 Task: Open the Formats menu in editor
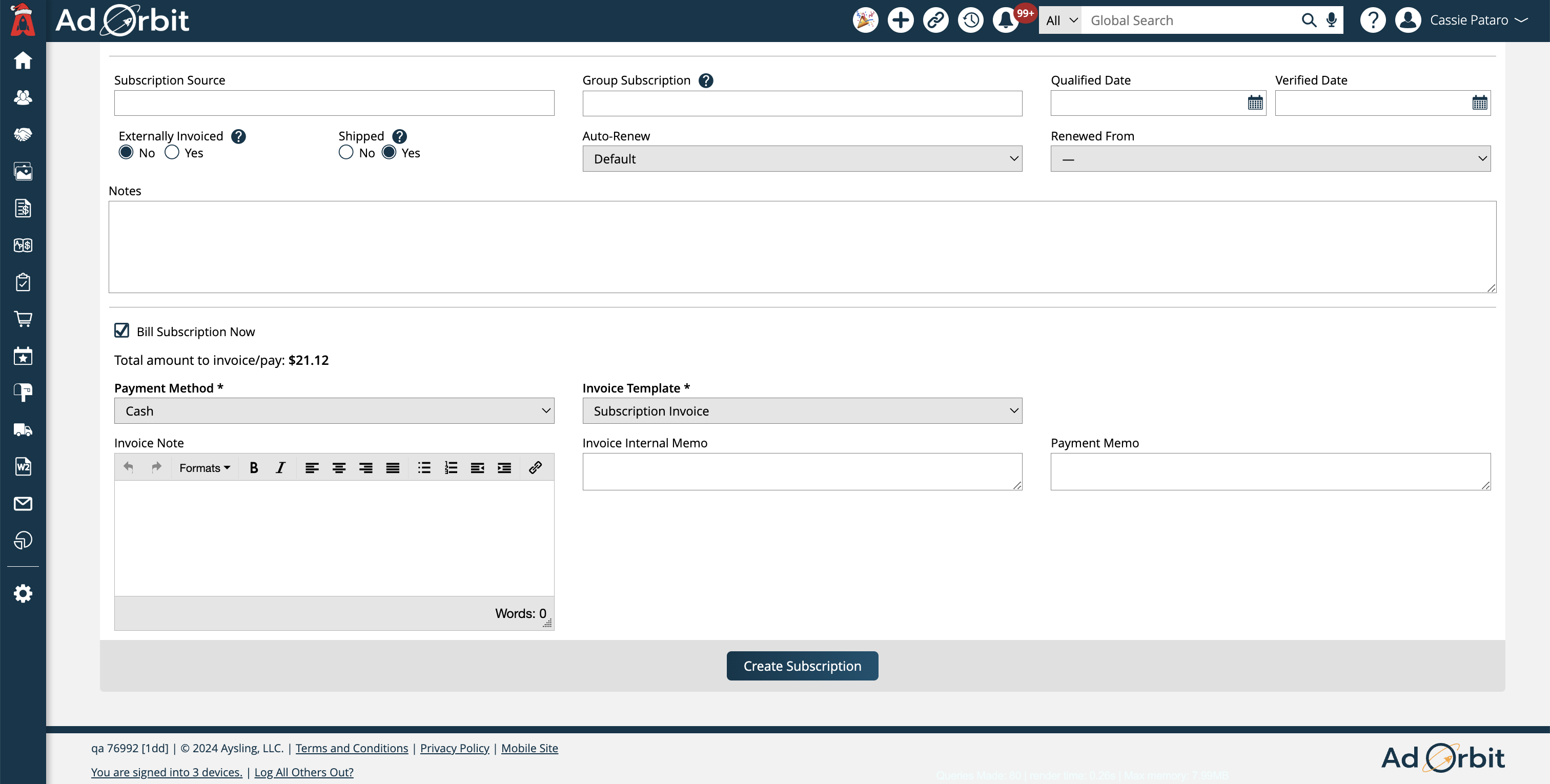coord(204,467)
